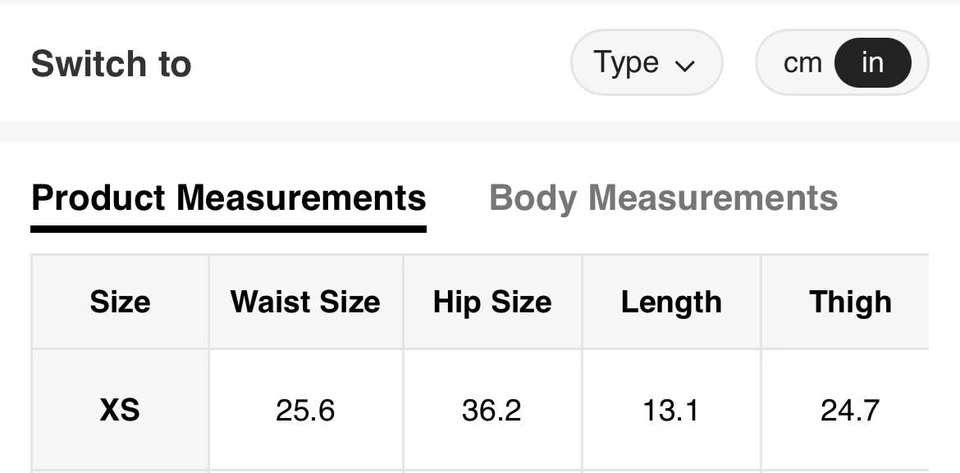Image resolution: width=960 pixels, height=473 pixels.
Task: Click the empty cell below XS
Action: 120,470
